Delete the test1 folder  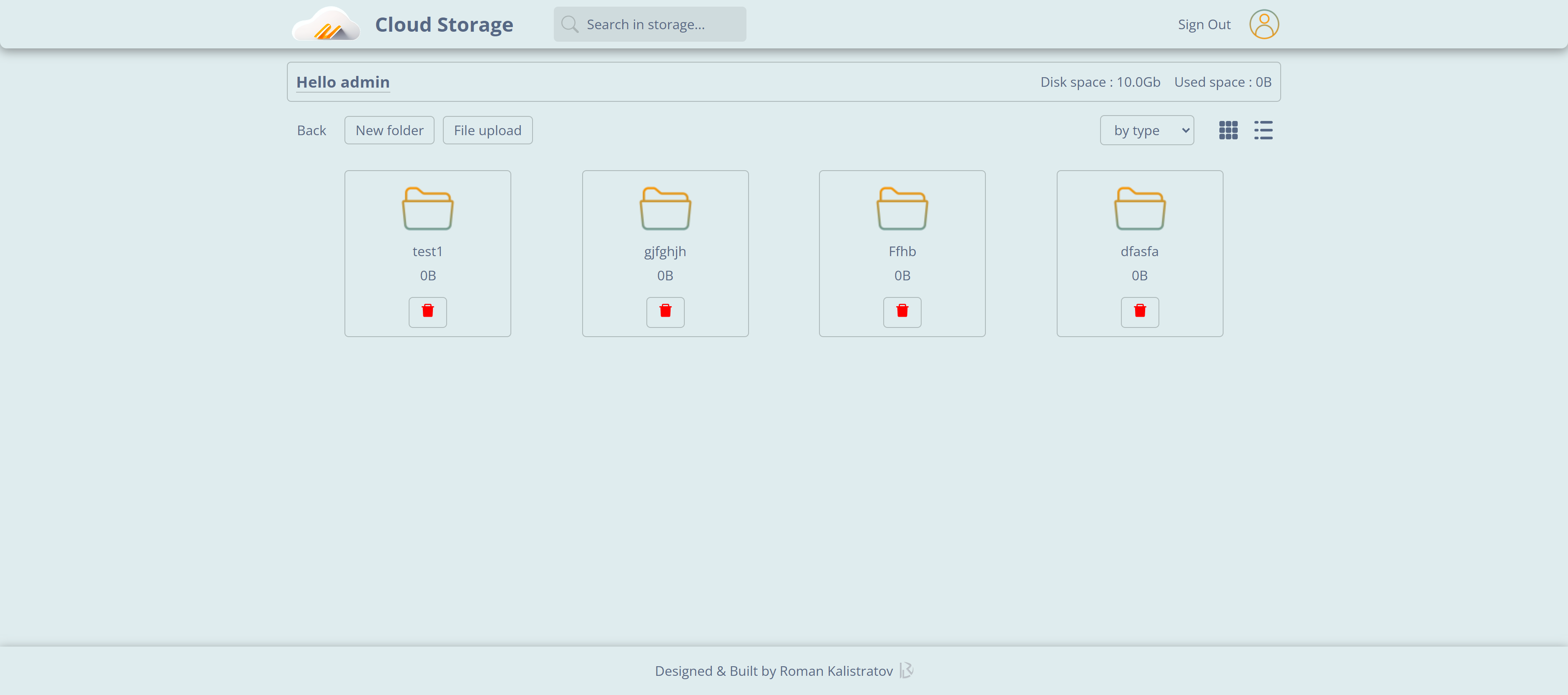click(x=427, y=312)
